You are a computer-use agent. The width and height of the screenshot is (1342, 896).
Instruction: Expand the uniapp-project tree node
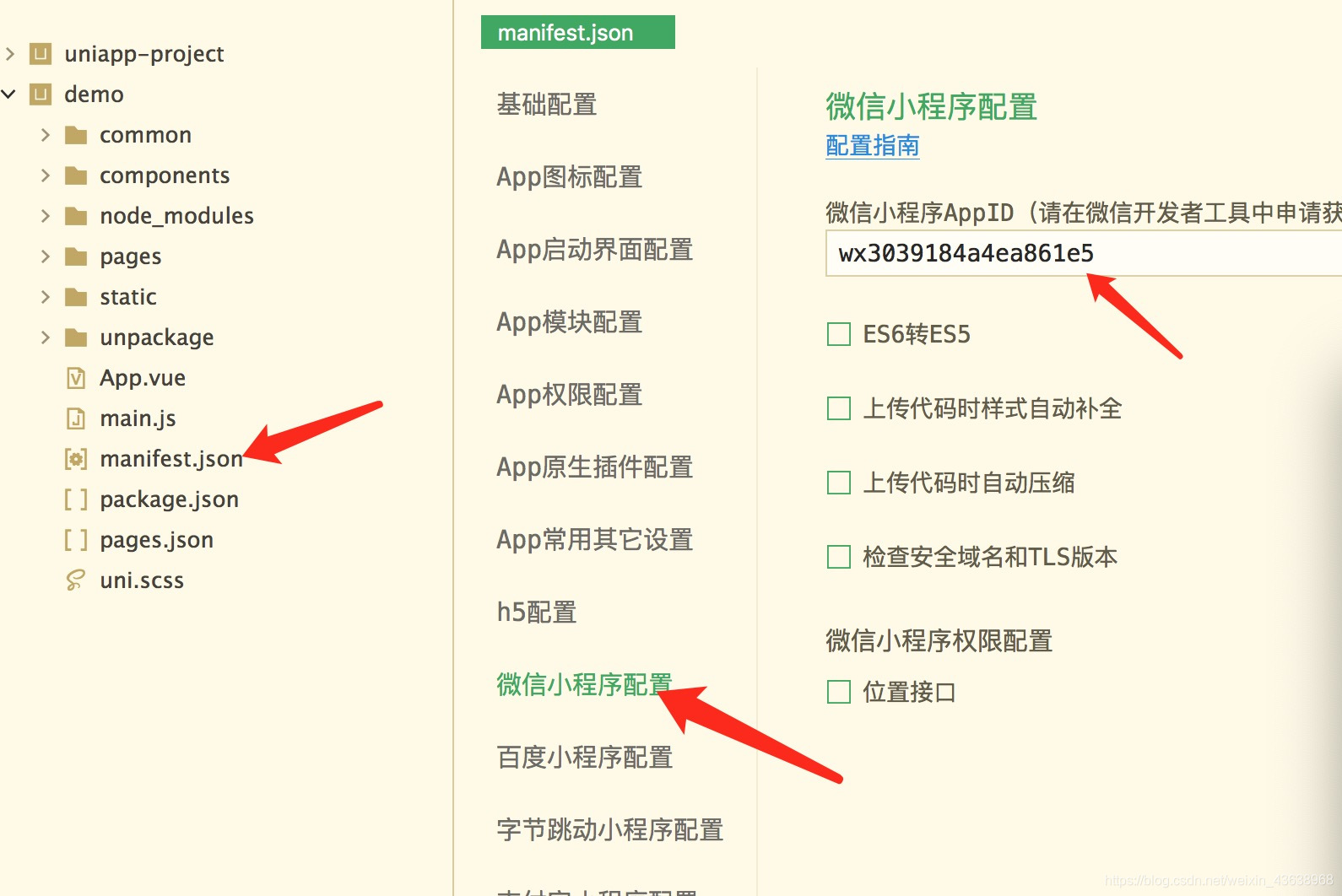coord(10,54)
